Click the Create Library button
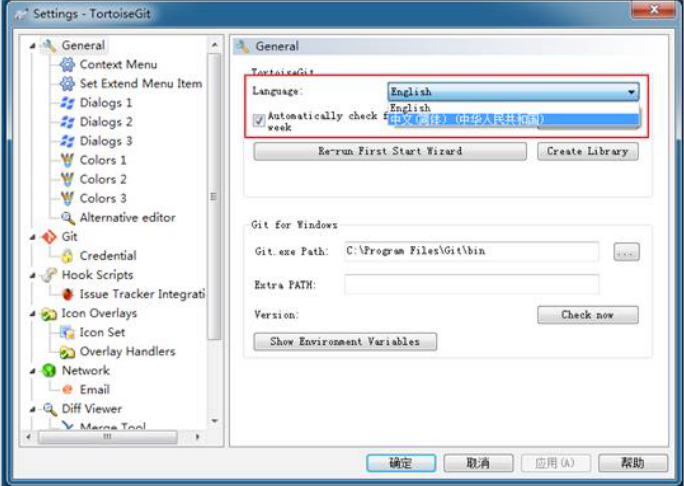 [x=588, y=151]
